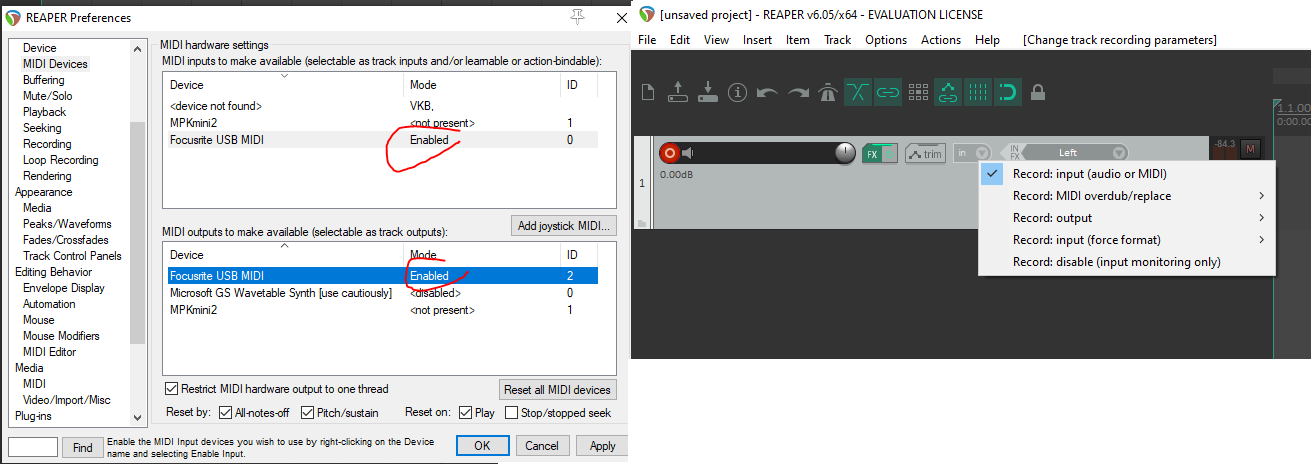Expand Record: input (force format) submenu

coord(1127,240)
